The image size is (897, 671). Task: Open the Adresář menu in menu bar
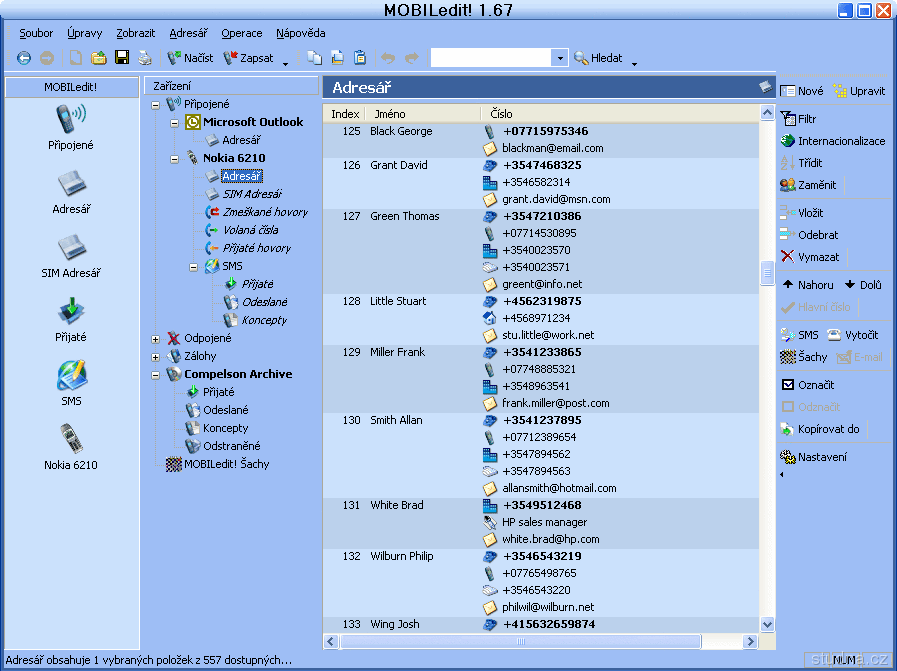pos(189,33)
